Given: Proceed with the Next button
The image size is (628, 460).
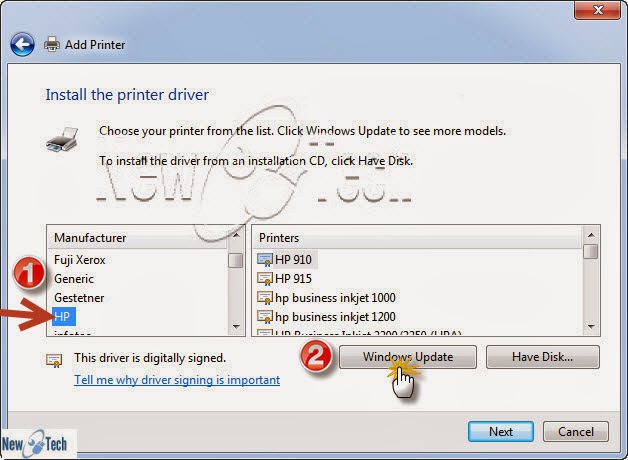Looking at the screenshot, I should (x=501, y=432).
